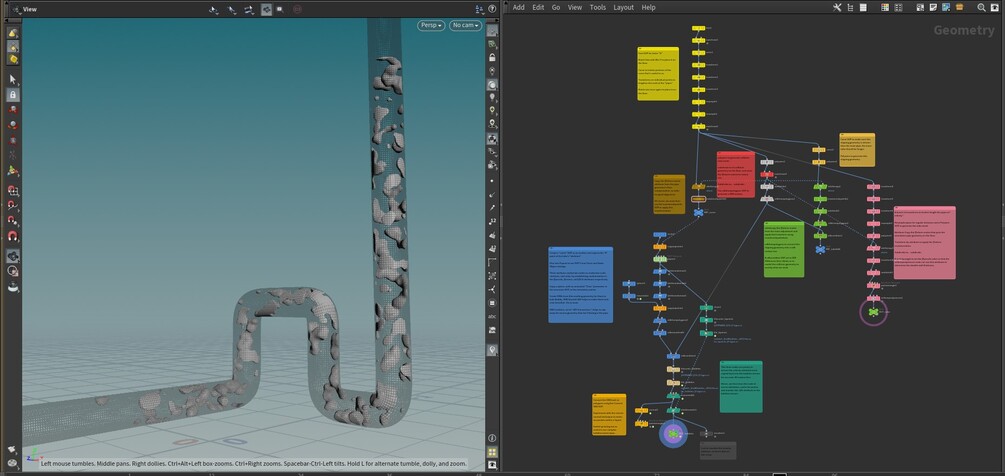Image resolution: width=1005 pixels, height=476 pixels.
Task: Select the red sticky note
Action: (x=735, y=174)
